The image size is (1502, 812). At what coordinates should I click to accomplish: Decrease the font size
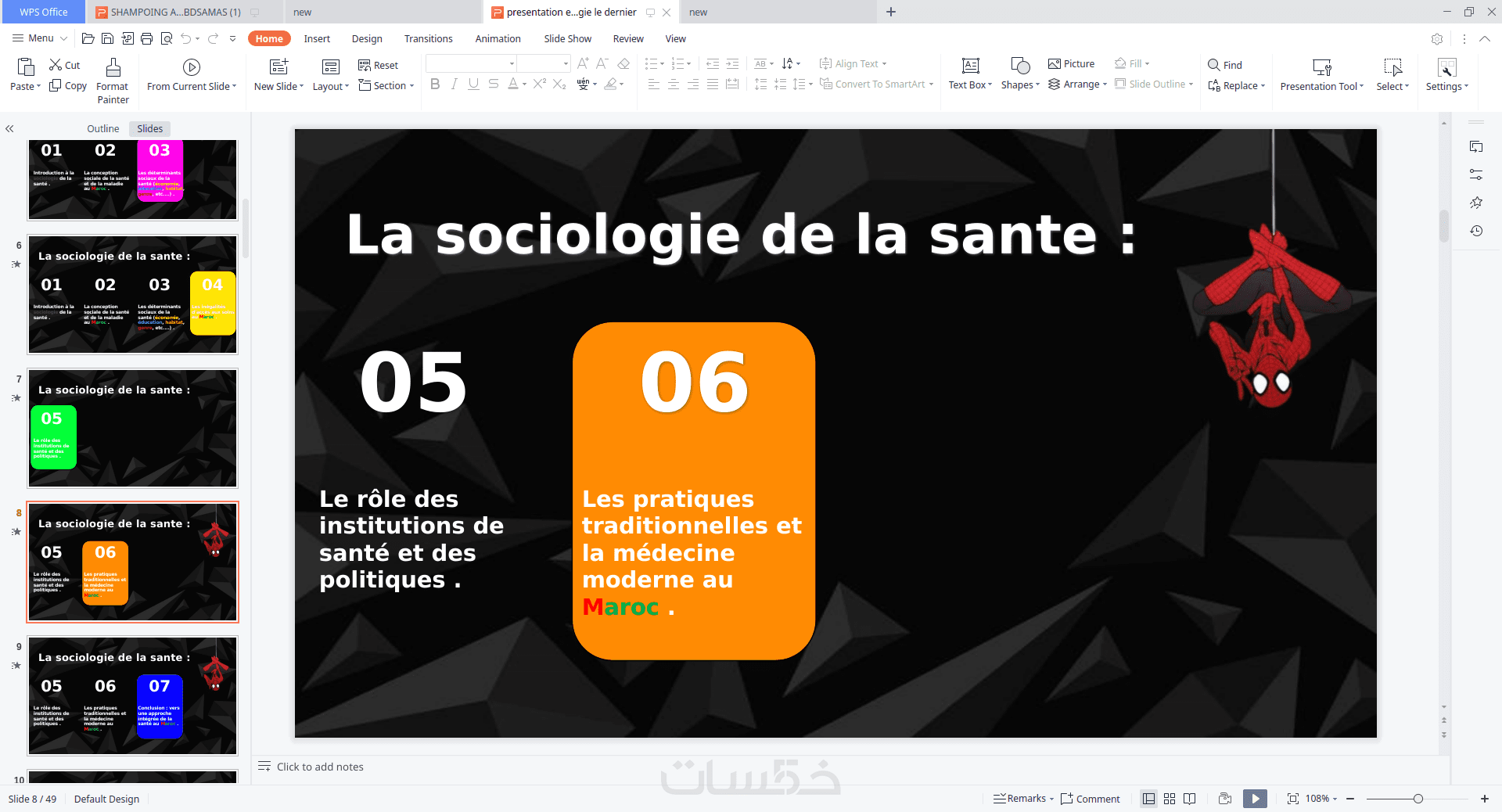tap(602, 63)
